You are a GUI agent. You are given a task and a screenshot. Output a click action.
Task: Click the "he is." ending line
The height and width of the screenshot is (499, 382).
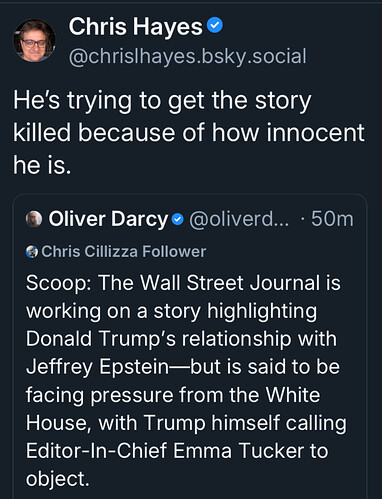42,165
